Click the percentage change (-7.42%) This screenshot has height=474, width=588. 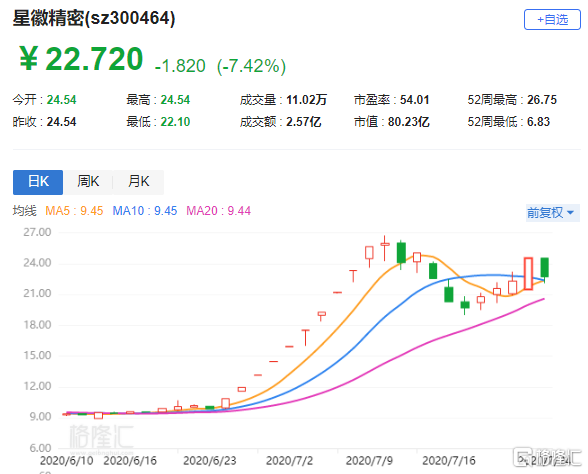point(251,66)
